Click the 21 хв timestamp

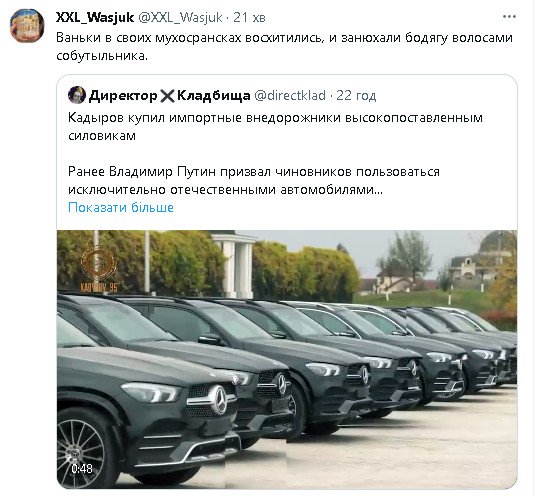click(x=249, y=17)
